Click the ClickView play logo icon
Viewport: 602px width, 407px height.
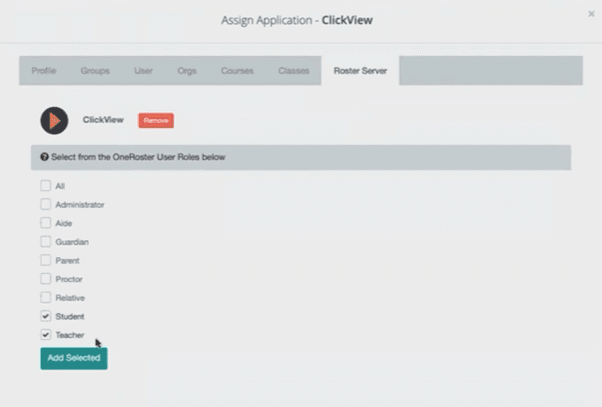pyautogui.click(x=53, y=120)
